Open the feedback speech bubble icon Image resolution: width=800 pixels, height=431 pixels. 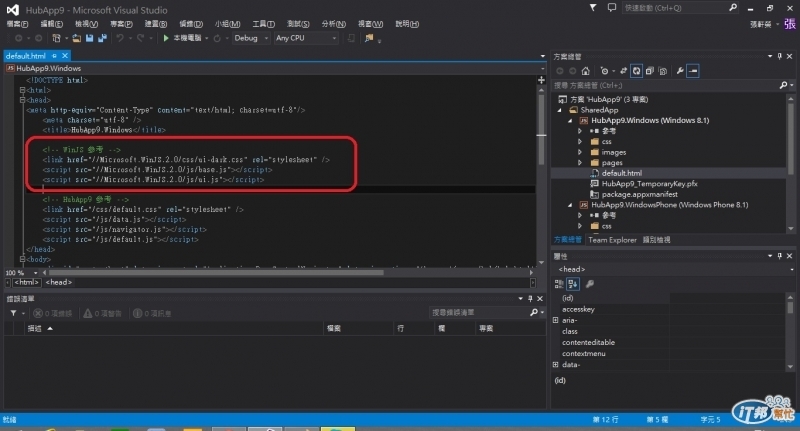click(612, 8)
